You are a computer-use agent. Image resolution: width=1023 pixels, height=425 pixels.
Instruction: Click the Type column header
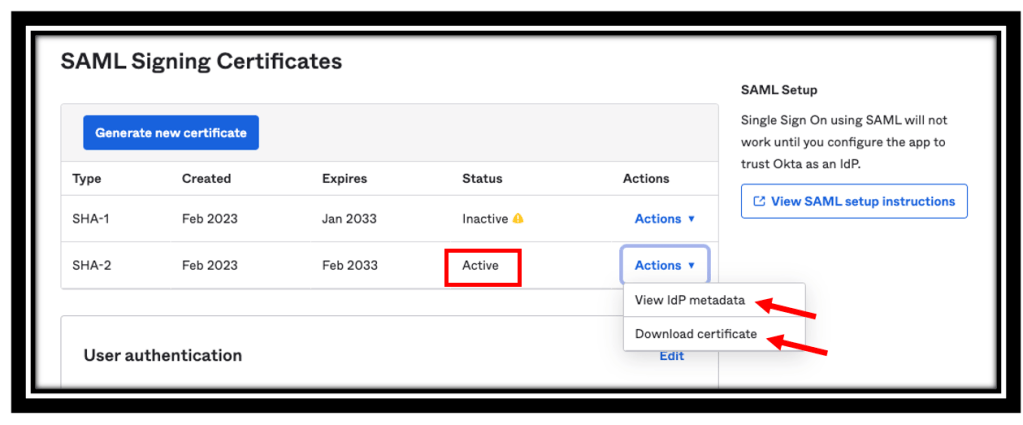click(87, 179)
